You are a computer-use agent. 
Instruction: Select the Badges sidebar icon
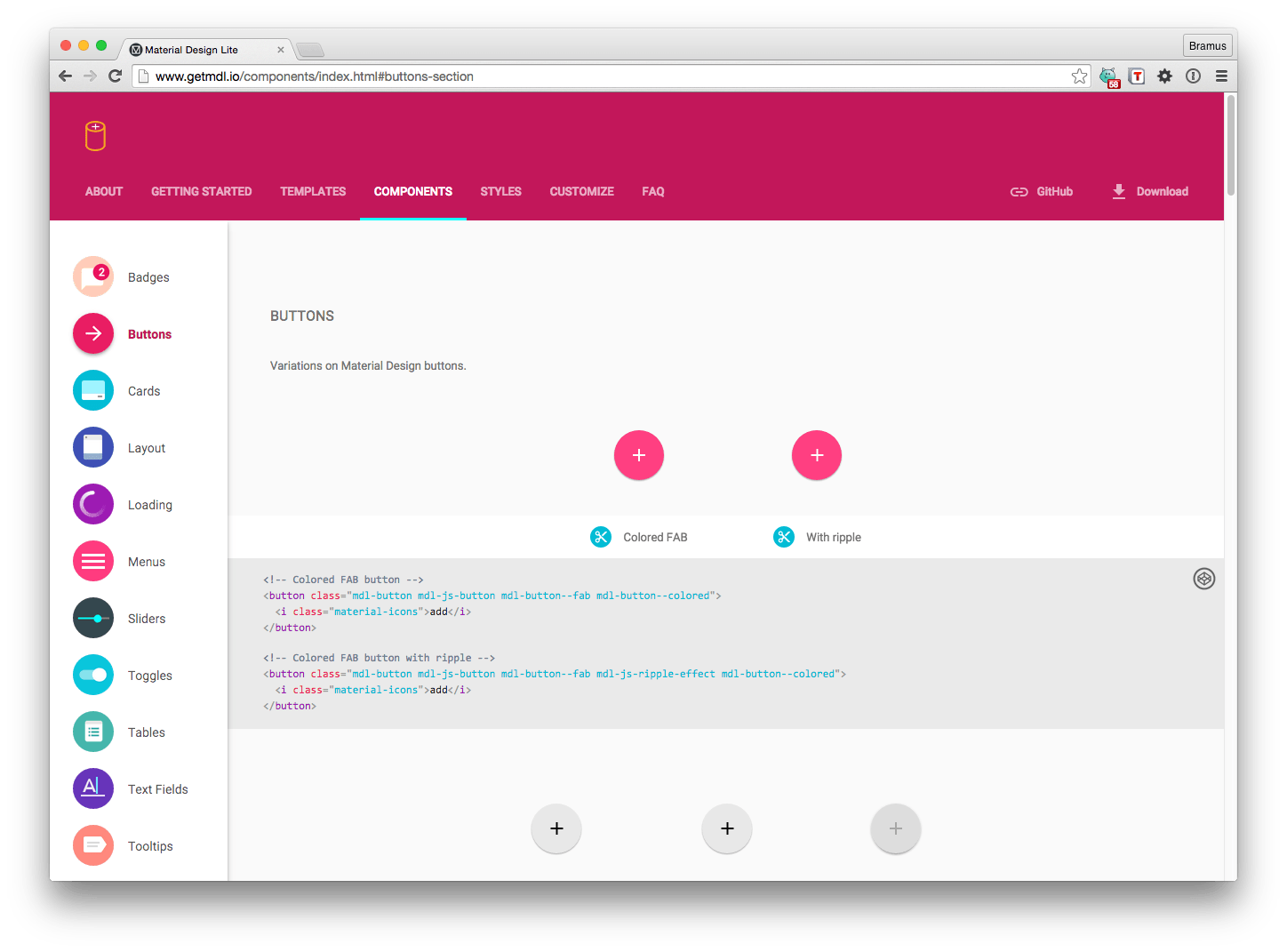click(92, 276)
